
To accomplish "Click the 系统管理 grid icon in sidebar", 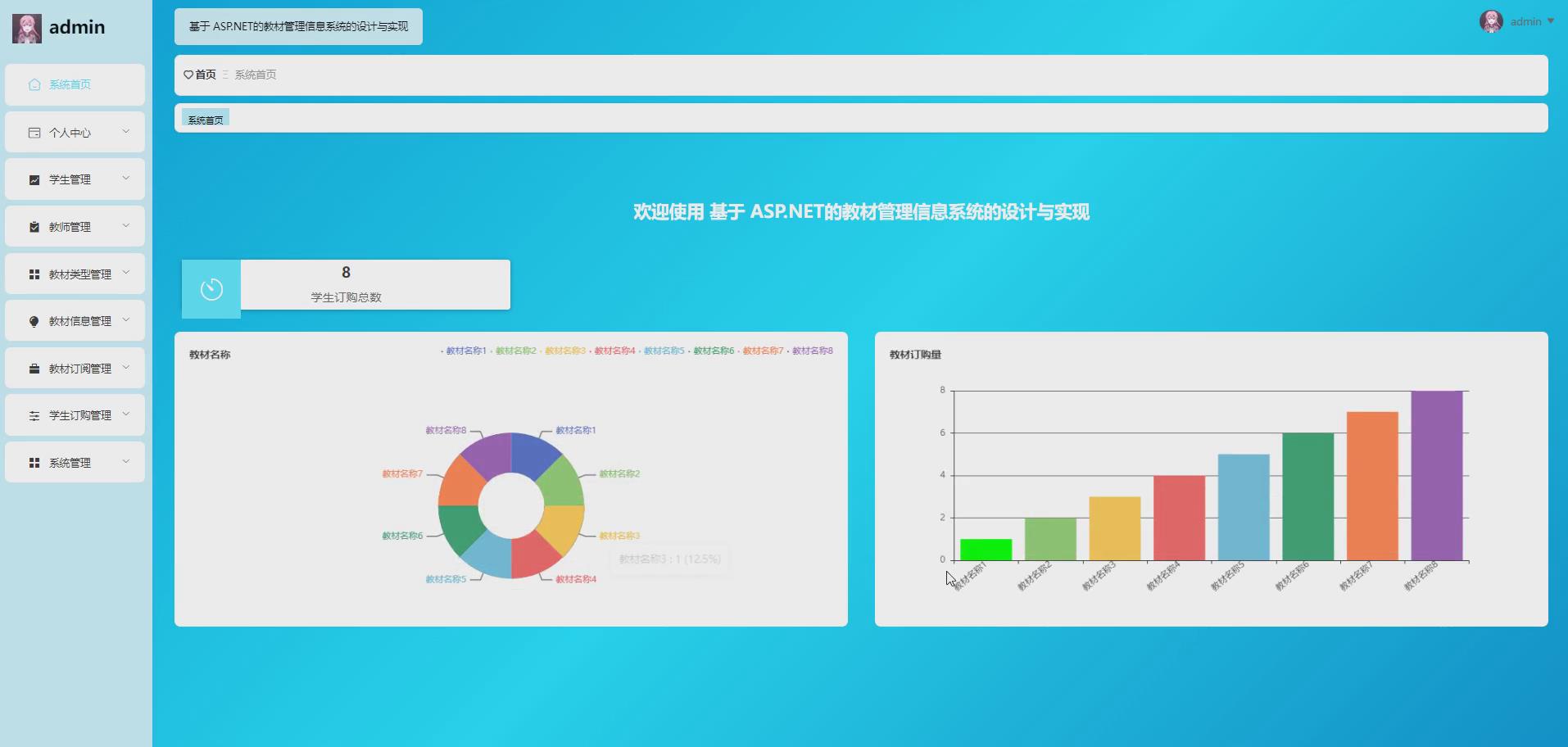I will tap(34, 463).
